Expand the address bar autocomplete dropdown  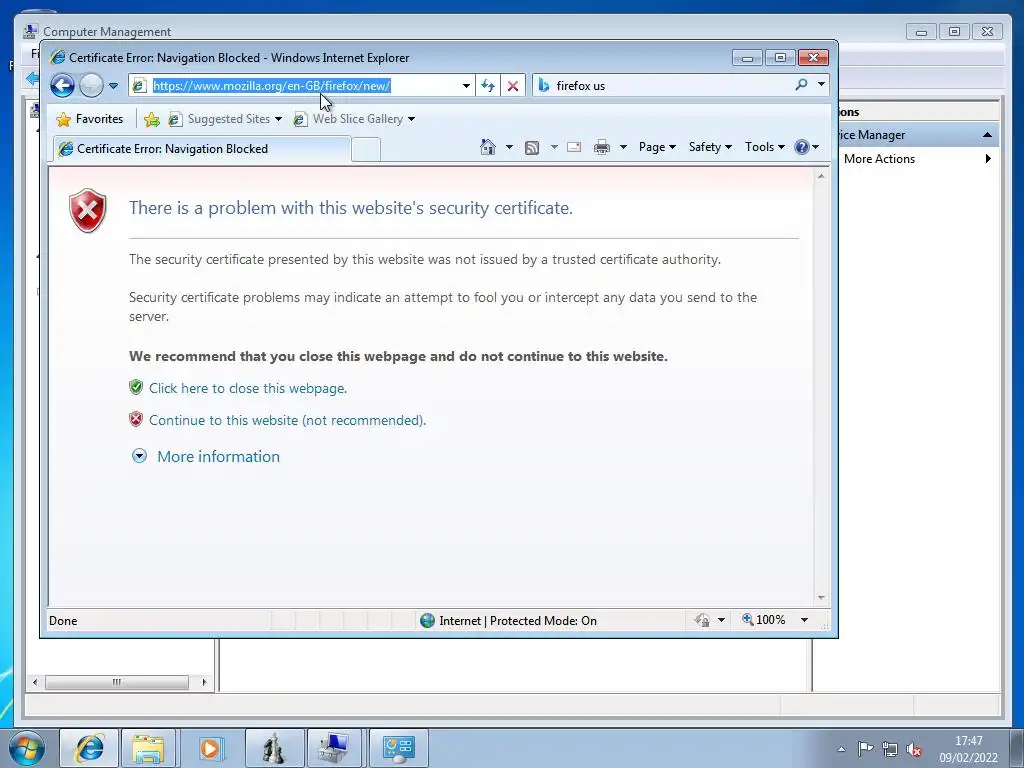coord(466,86)
